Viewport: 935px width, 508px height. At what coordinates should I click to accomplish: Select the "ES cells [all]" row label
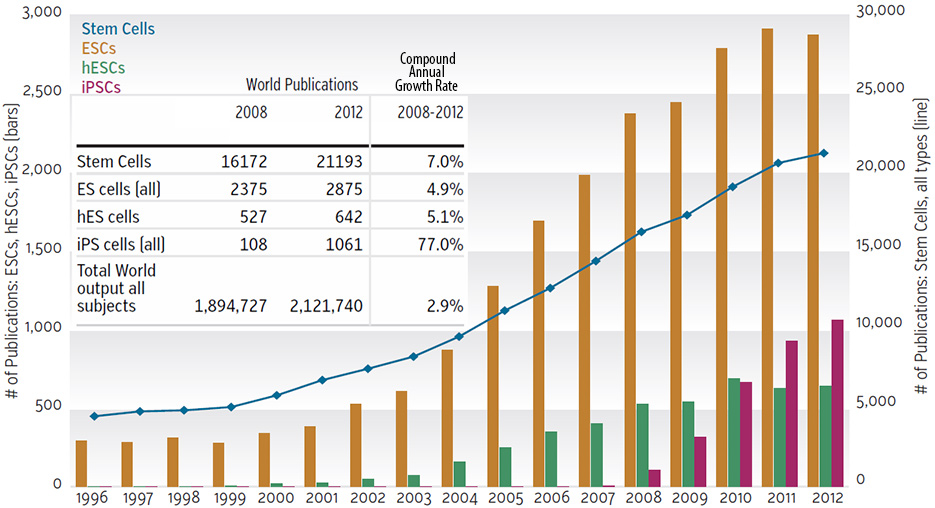(119, 190)
